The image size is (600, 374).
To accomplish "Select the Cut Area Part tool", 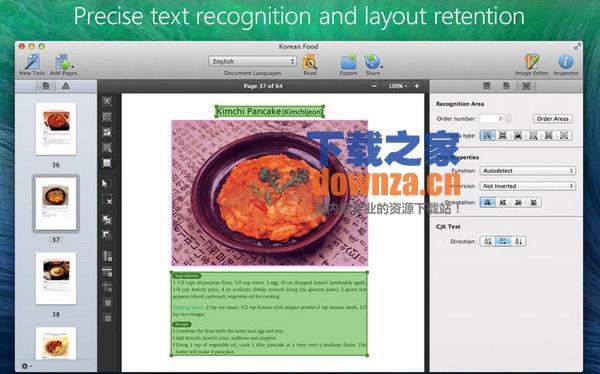I will [107, 235].
